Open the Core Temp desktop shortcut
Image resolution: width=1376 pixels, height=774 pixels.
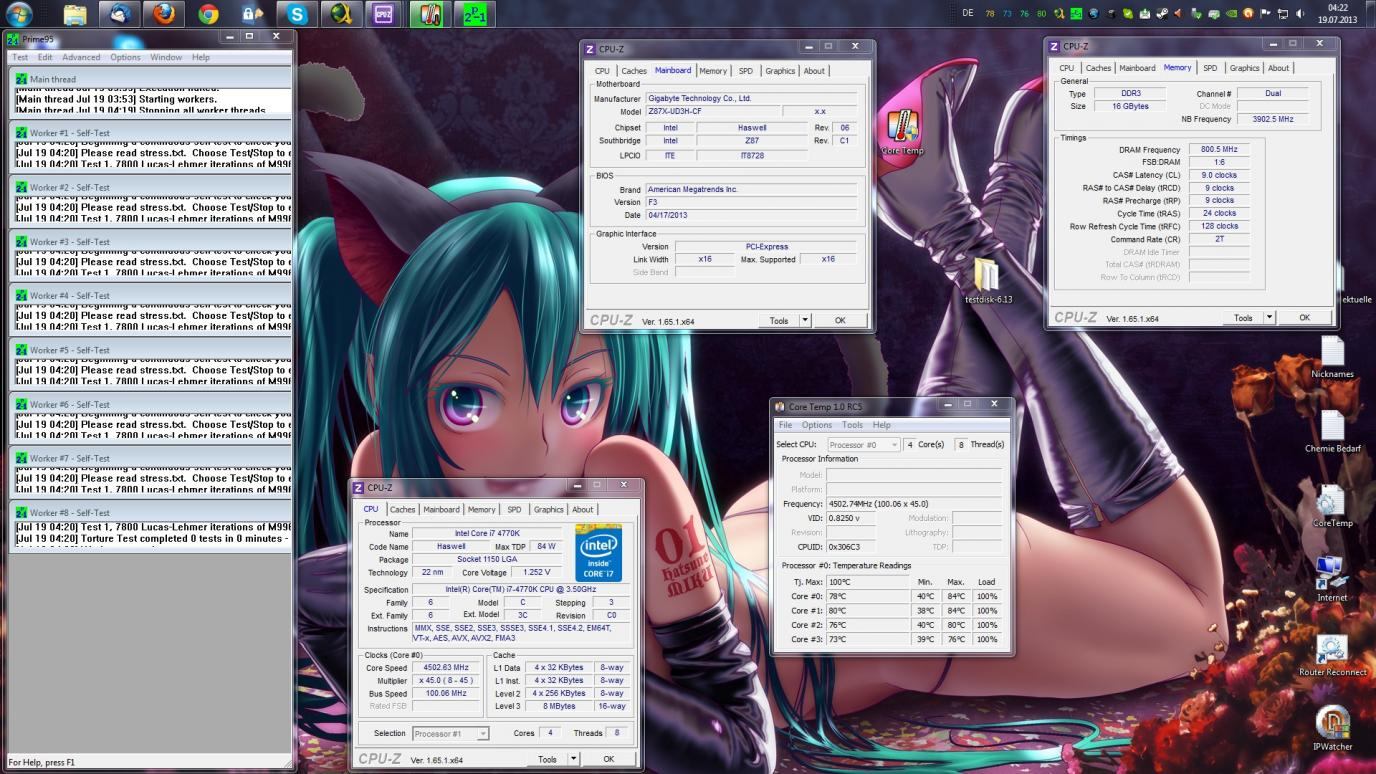pos(902,133)
